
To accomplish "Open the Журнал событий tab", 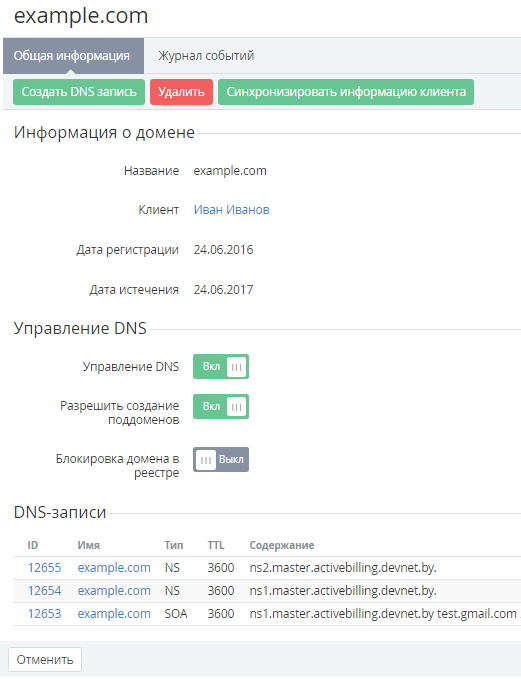I will (x=206, y=56).
